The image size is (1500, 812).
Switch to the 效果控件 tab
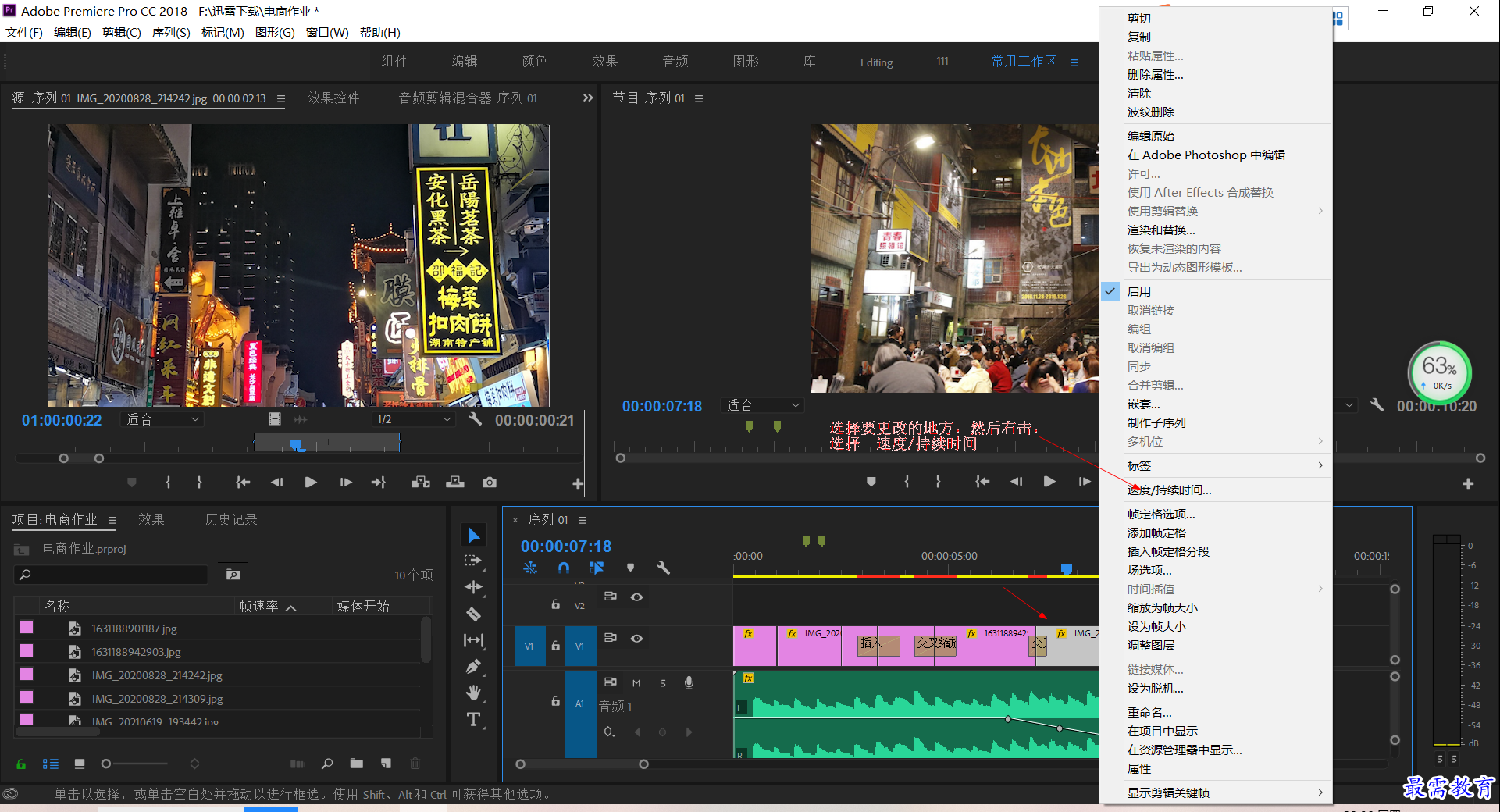(x=333, y=98)
